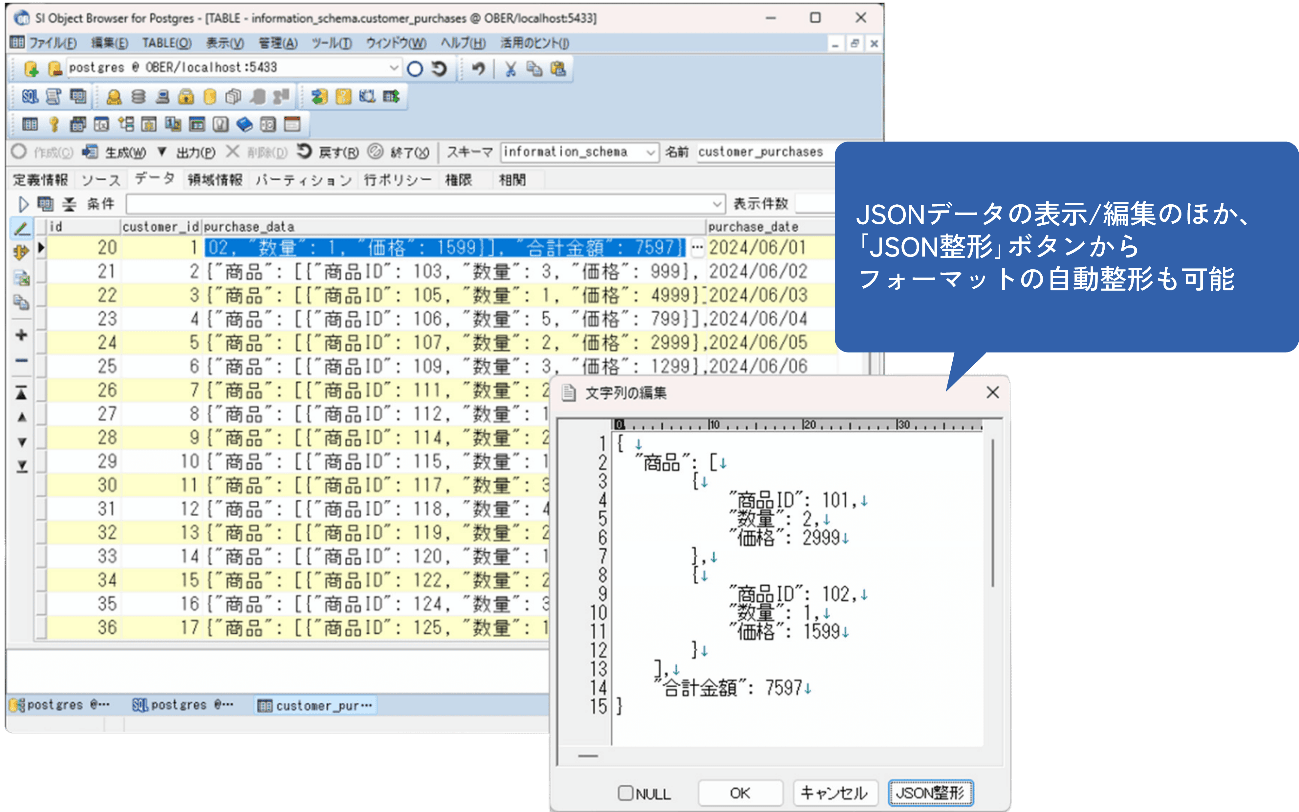Click the SQL execution icon in toolbar
1299x812 pixels.
coord(30,97)
